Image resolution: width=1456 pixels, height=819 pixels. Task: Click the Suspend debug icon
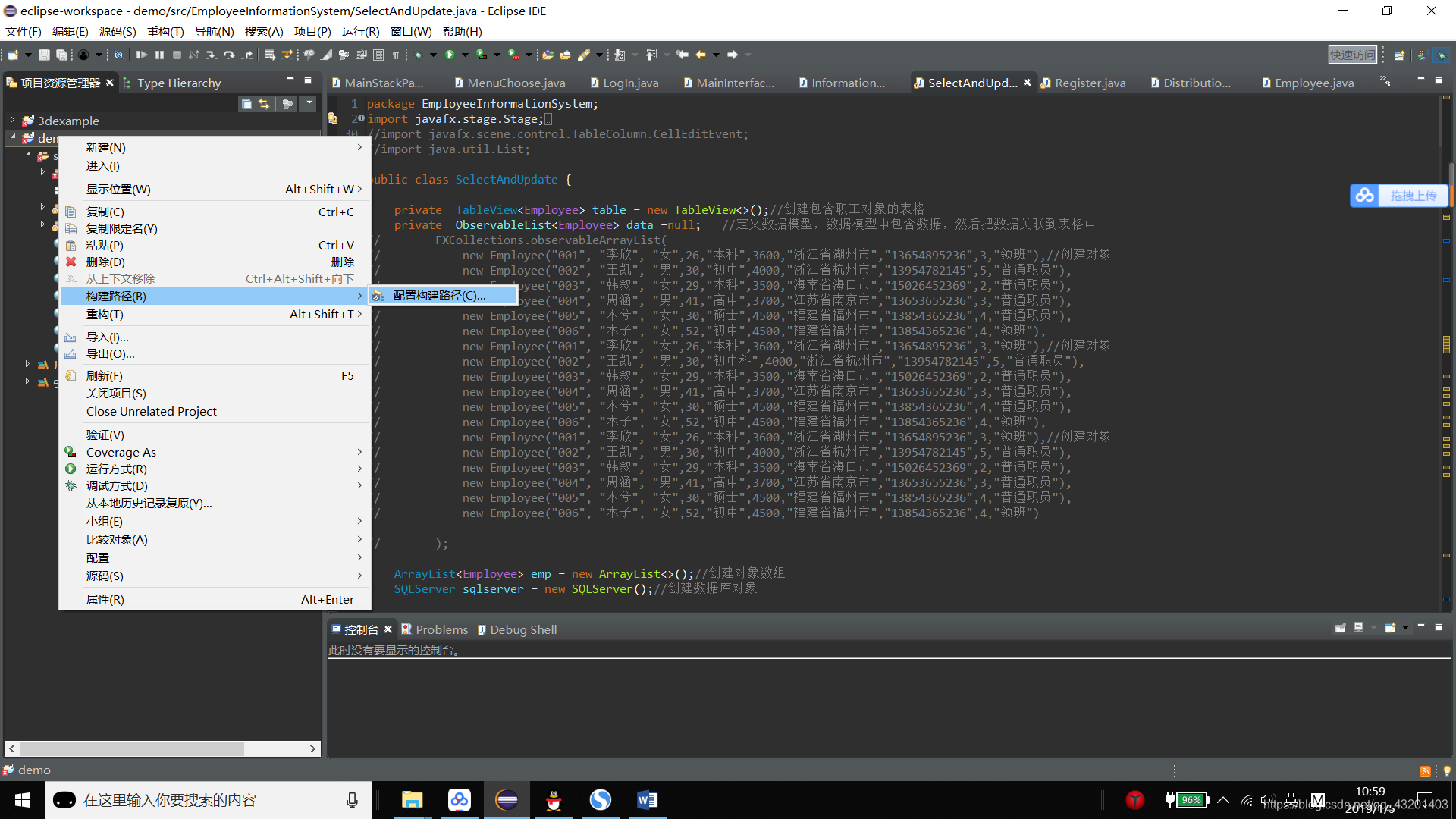coord(159,55)
